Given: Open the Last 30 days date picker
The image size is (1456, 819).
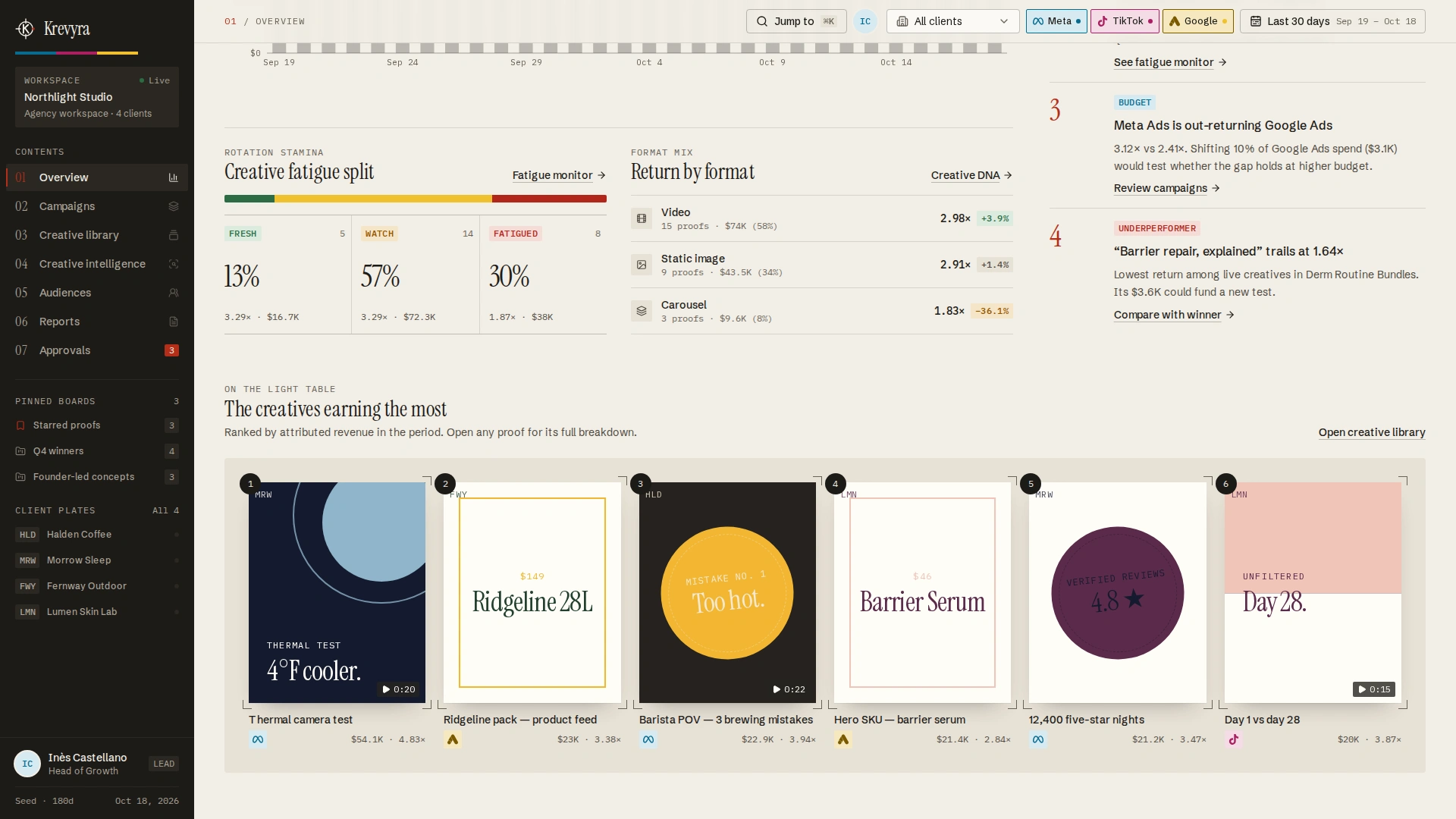Looking at the screenshot, I should (x=1332, y=21).
